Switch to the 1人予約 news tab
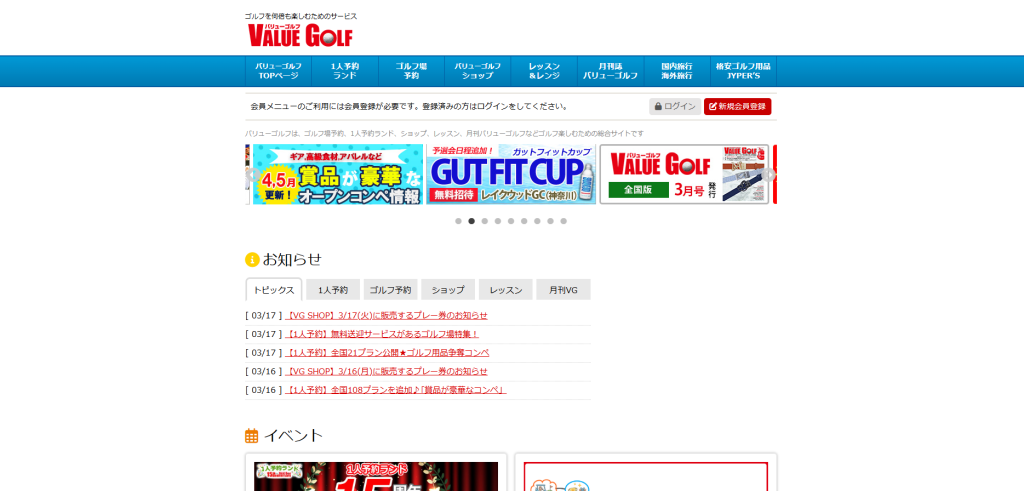 click(x=333, y=290)
